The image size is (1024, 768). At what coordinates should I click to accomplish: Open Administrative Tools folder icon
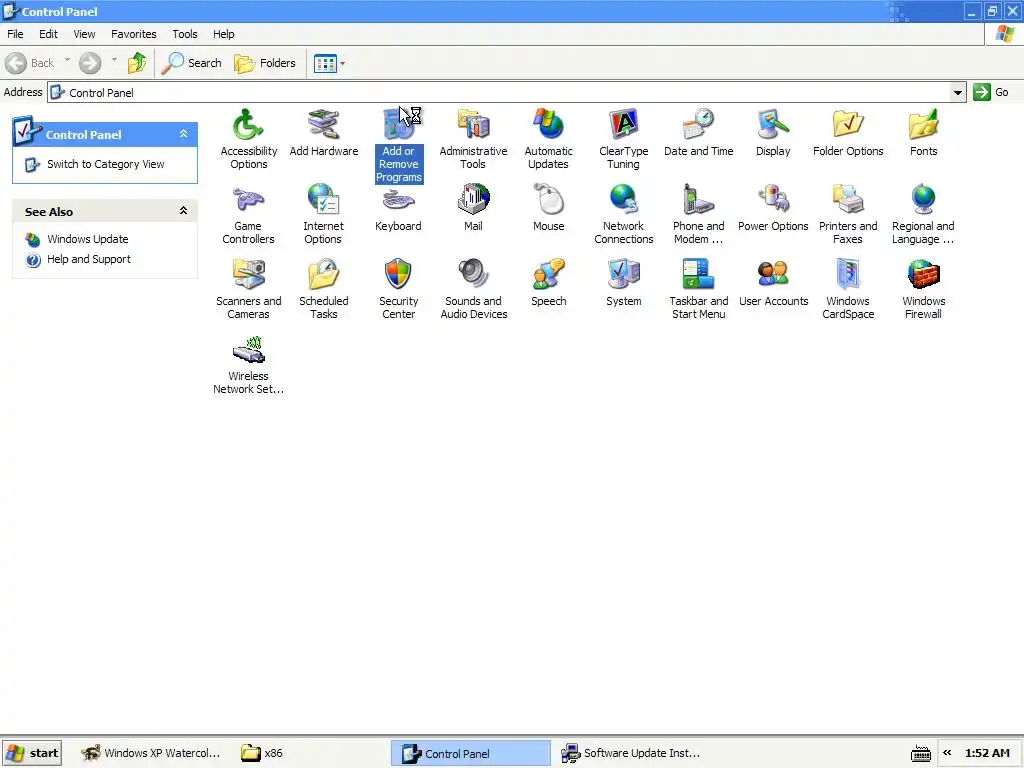tap(473, 124)
